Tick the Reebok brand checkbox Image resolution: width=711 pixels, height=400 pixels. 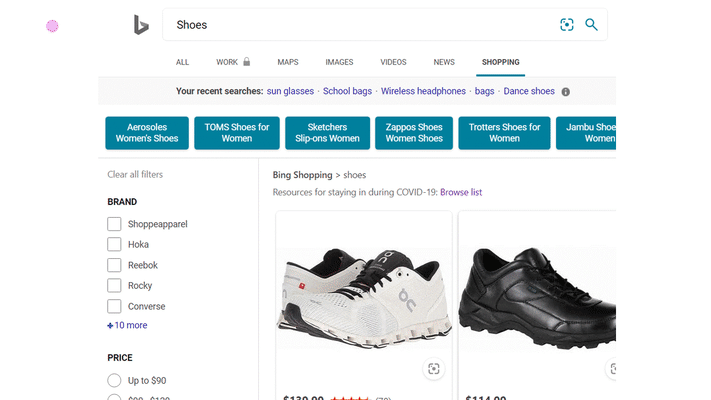pos(114,265)
